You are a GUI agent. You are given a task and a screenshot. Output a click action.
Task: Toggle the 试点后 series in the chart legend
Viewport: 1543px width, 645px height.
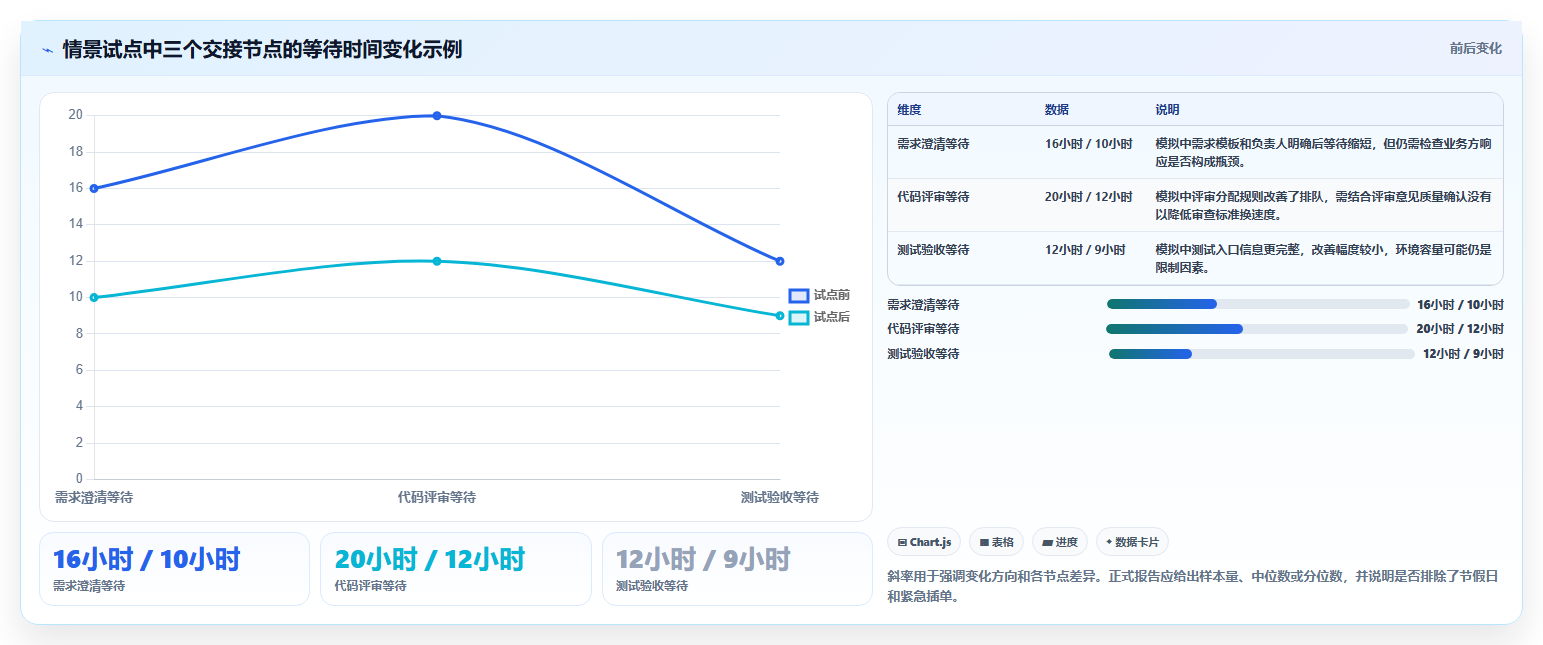[x=819, y=317]
